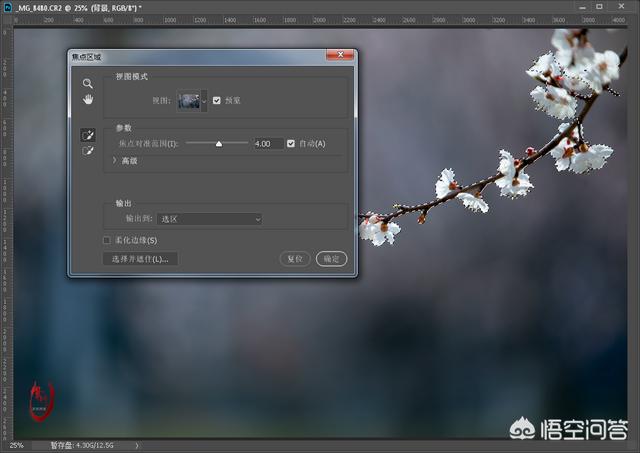This screenshot has height=453, width=640.
Task: Expand the 高级 advanced section
Action: coord(115,160)
